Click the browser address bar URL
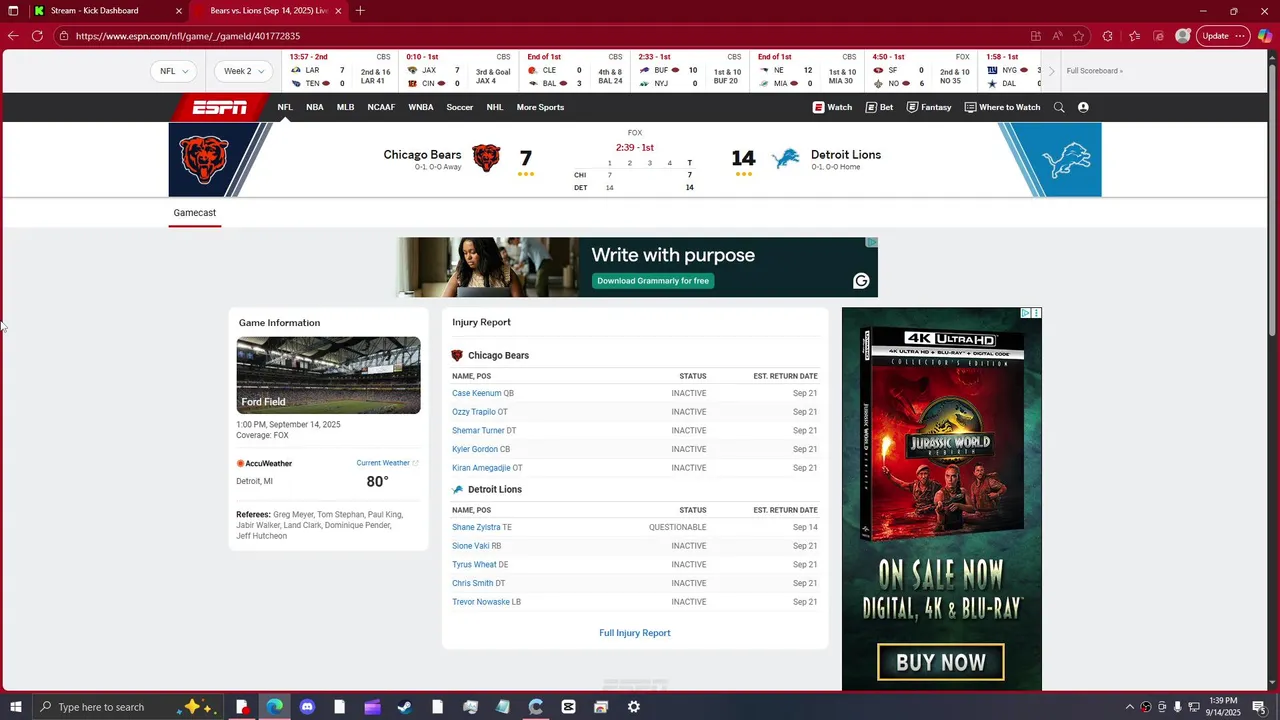This screenshot has height=720, width=1280. [x=188, y=36]
